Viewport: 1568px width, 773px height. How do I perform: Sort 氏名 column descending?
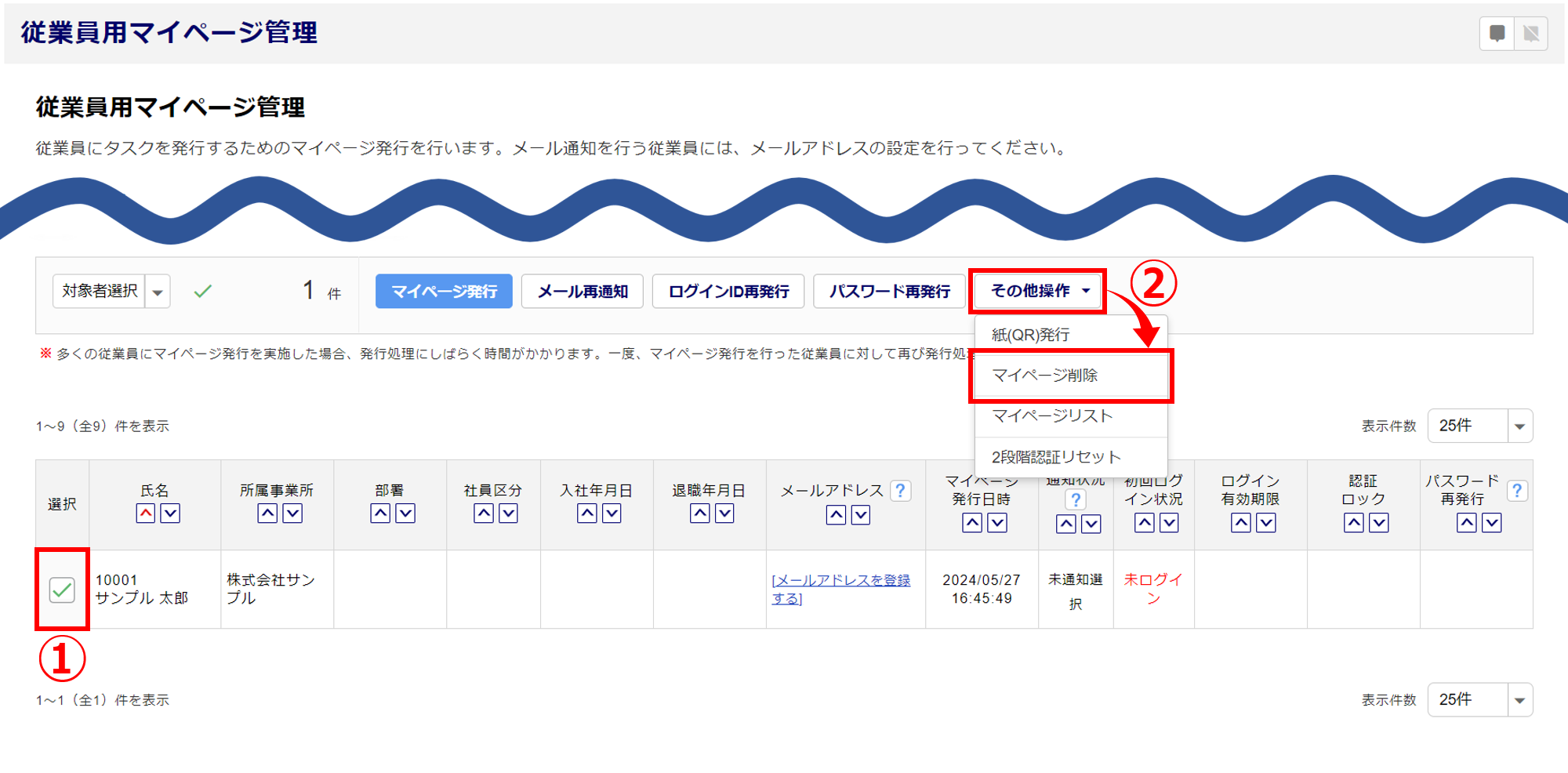[170, 514]
